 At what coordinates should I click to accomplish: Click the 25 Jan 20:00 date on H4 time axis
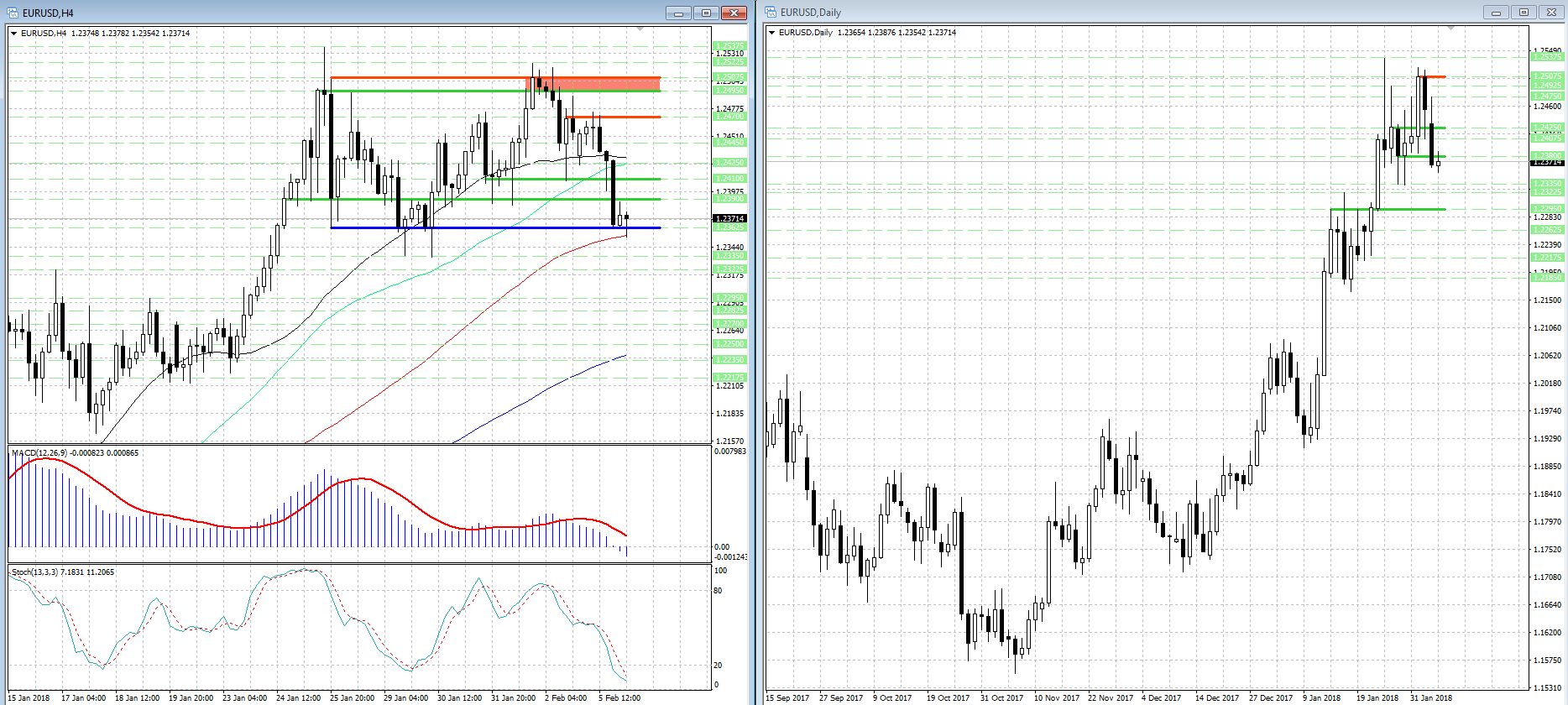(x=353, y=698)
